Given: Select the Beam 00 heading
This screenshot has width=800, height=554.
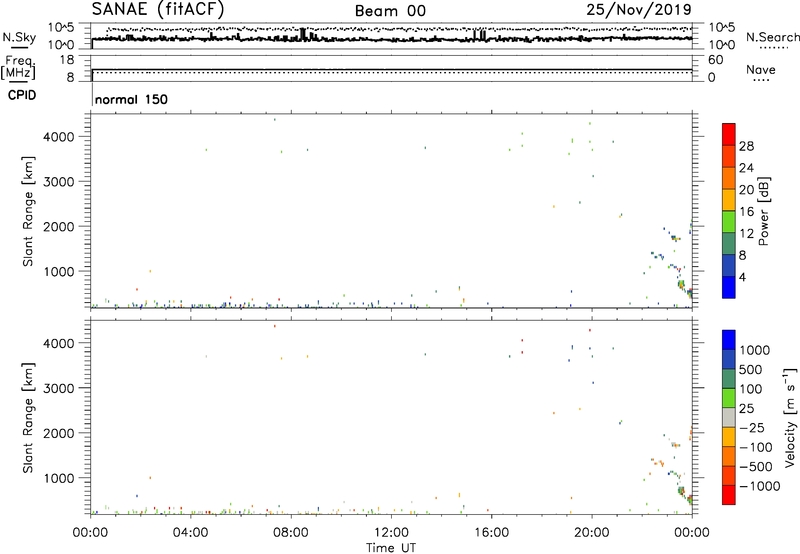Looking at the screenshot, I should point(390,11).
